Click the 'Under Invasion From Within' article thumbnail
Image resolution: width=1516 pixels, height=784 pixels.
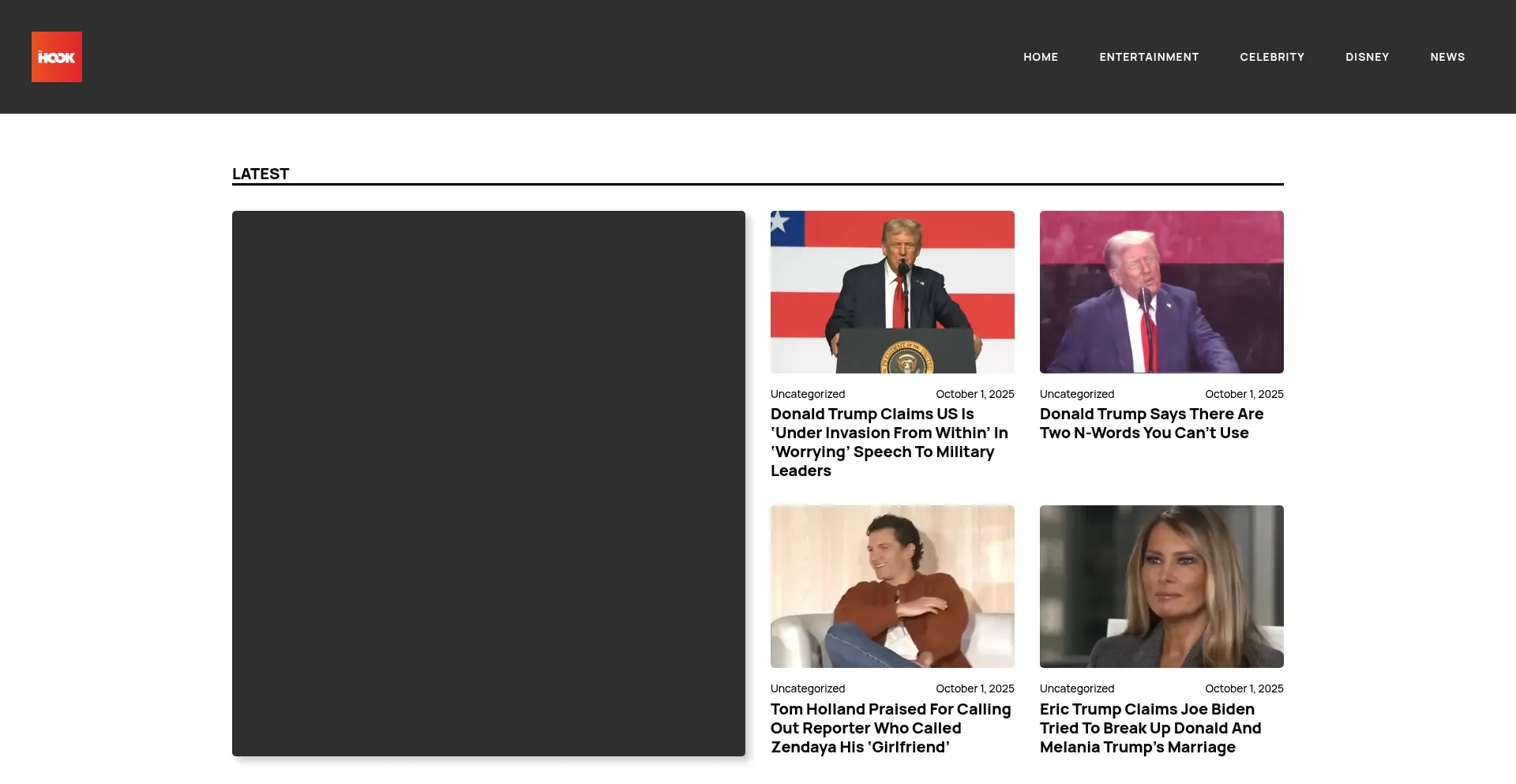tap(892, 292)
